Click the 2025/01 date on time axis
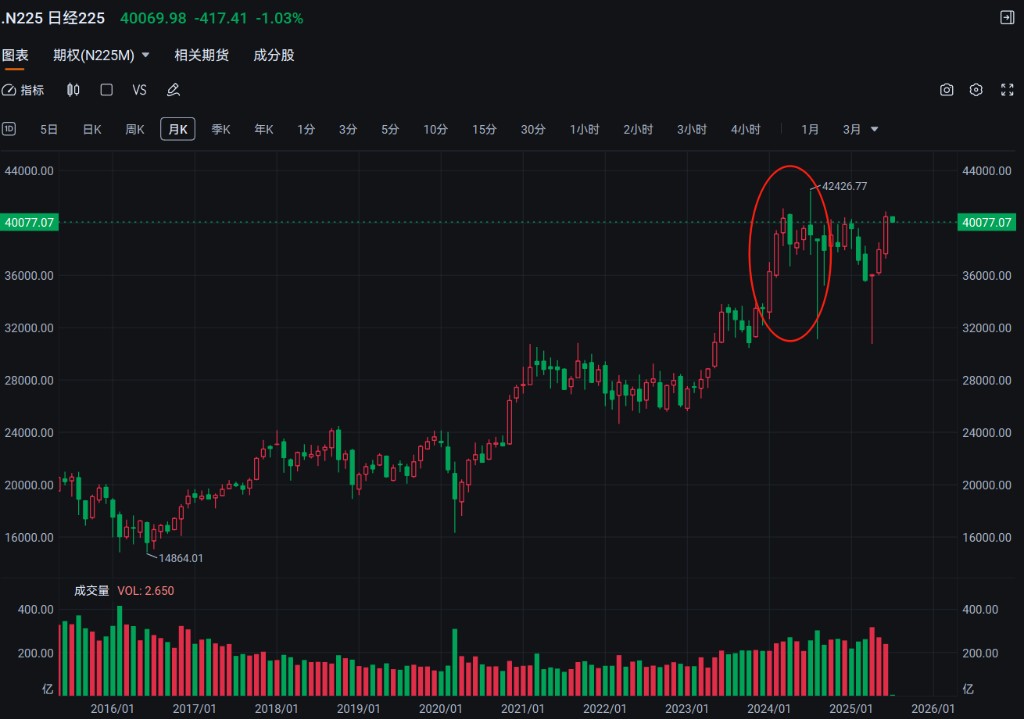 (x=851, y=709)
